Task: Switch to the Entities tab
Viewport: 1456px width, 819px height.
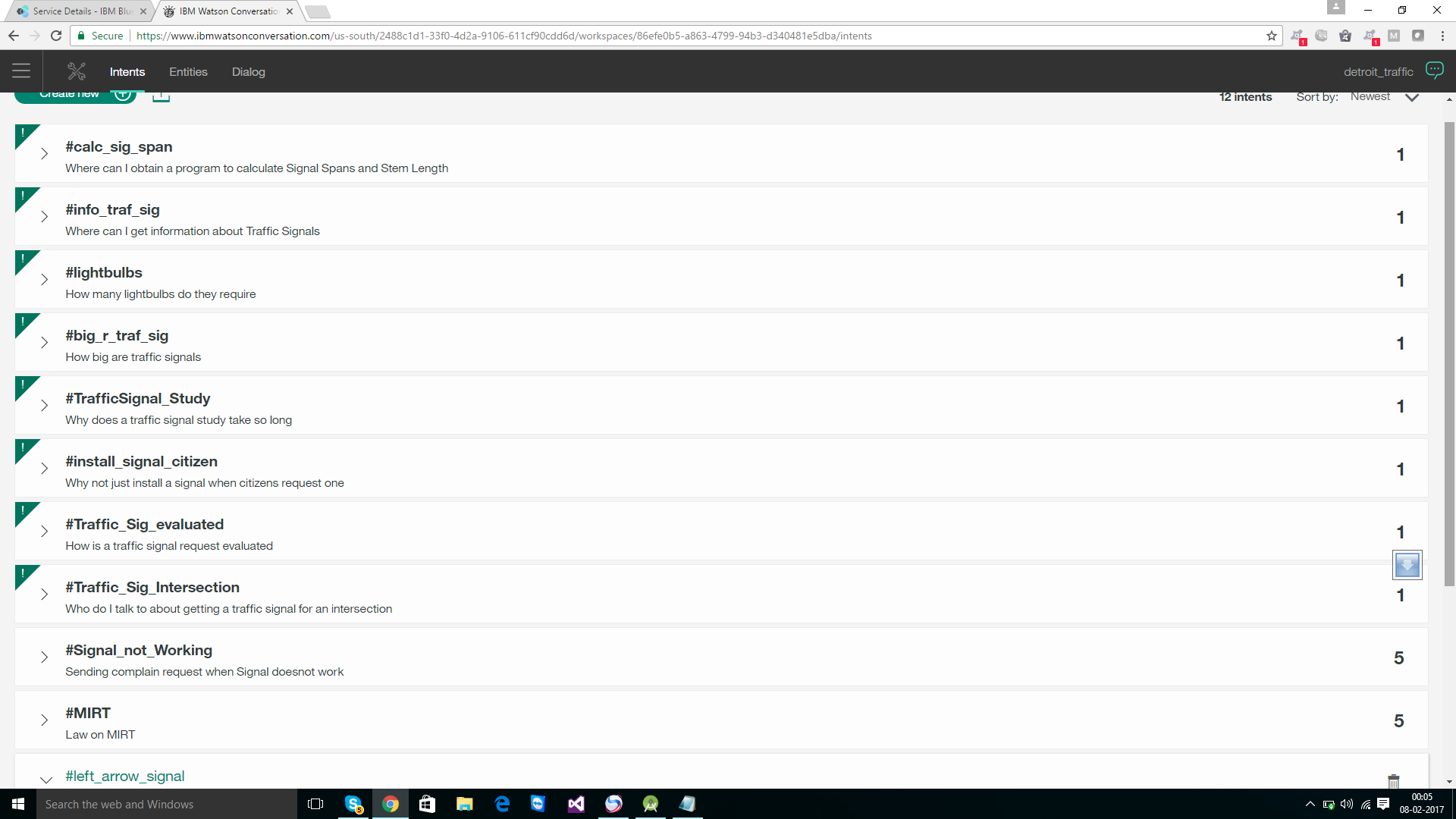Action: pyautogui.click(x=188, y=72)
